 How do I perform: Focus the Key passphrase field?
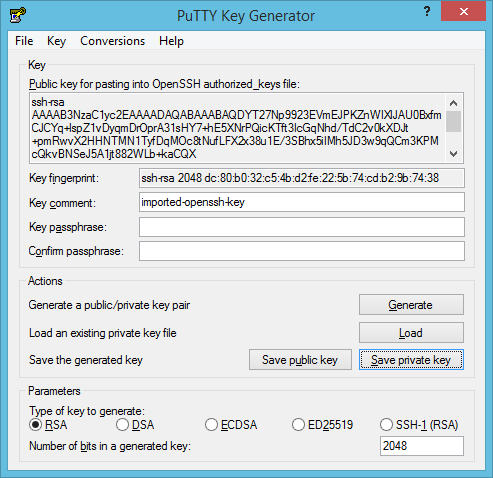302,227
